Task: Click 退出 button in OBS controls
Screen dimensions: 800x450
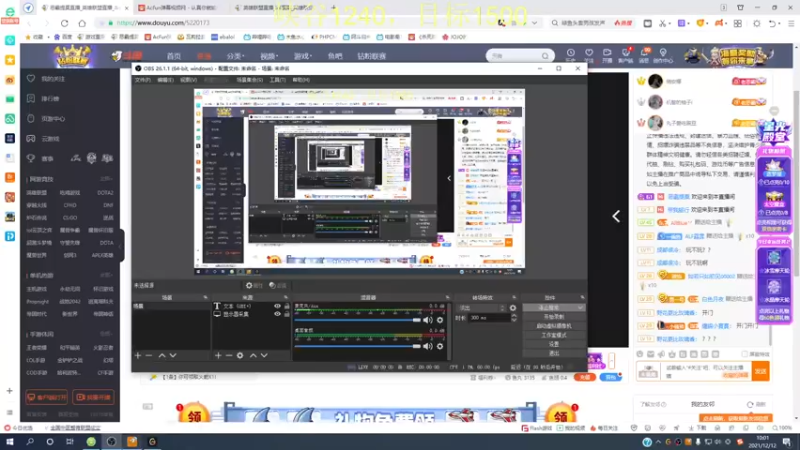Action: [554, 353]
